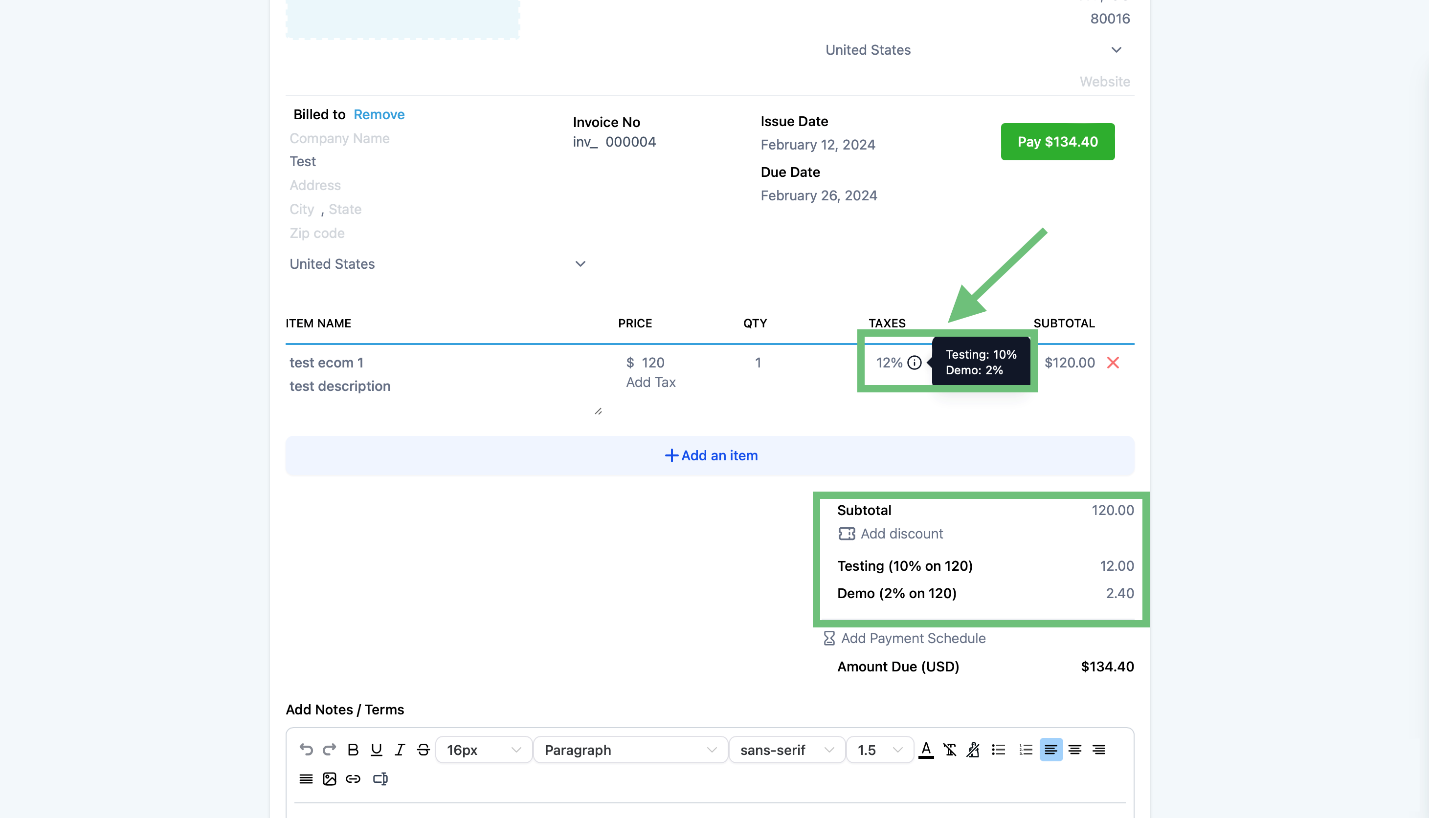Open the 1.5 line height dropdown
This screenshot has width=1429, height=818.
[x=880, y=750]
